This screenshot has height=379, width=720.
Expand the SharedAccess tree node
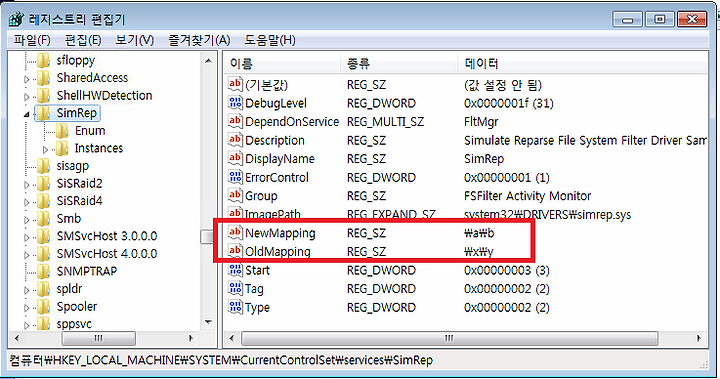(x=27, y=79)
